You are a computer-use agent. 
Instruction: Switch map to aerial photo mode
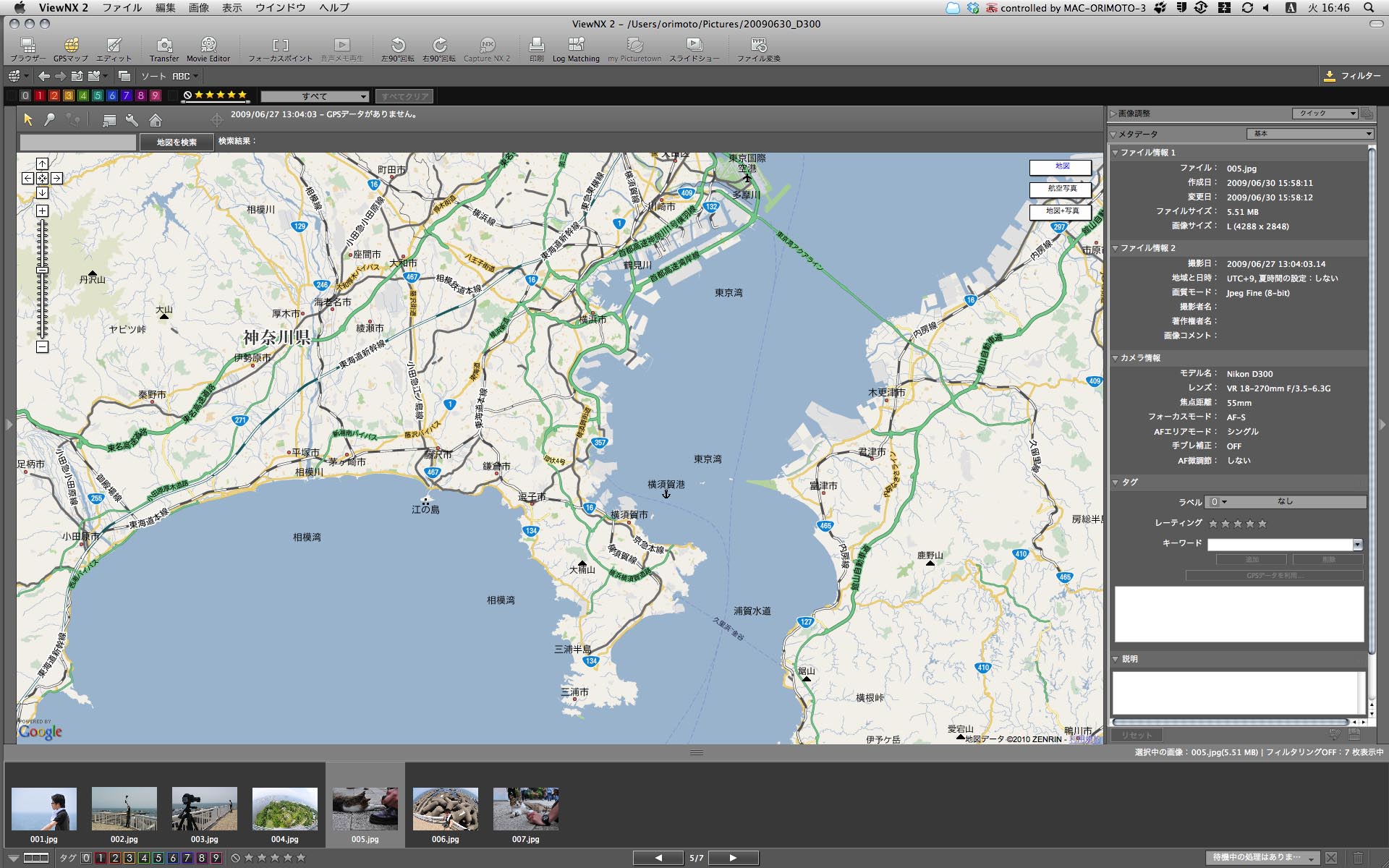[1061, 189]
